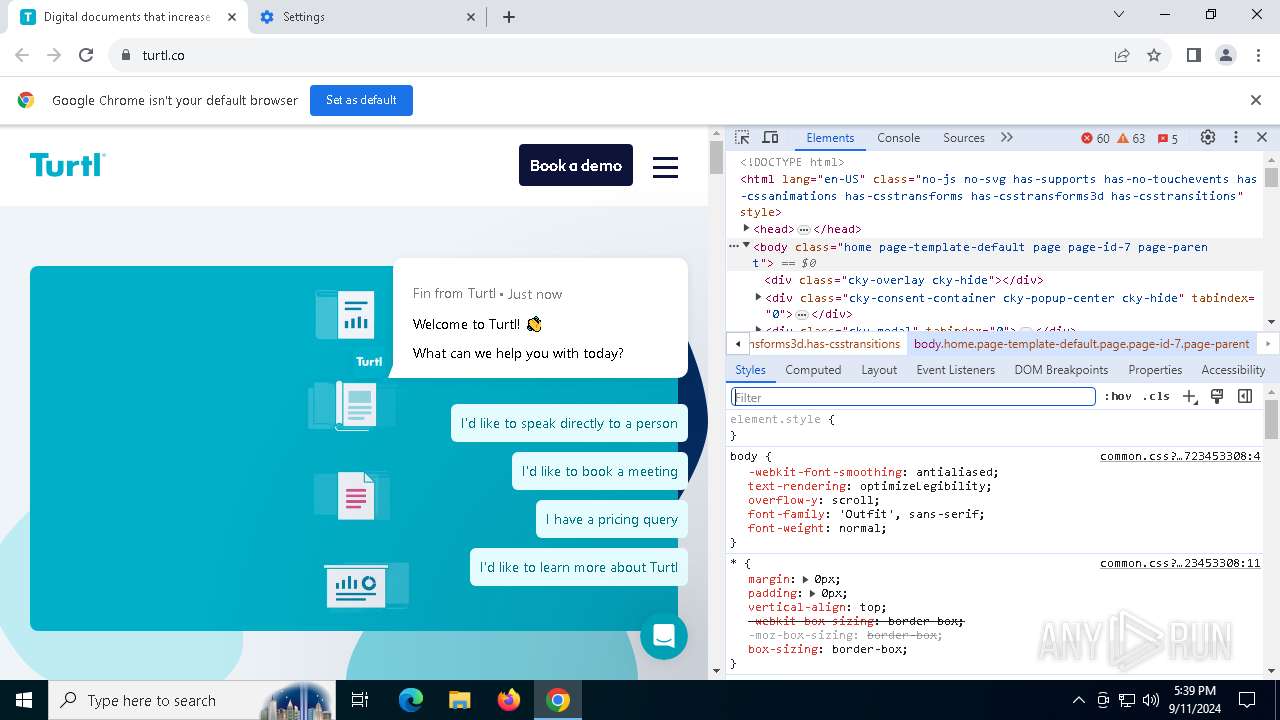Choose 'I'd like to book a meeting'
Viewport: 1280px width, 720px height.
(x=600, y=471)
